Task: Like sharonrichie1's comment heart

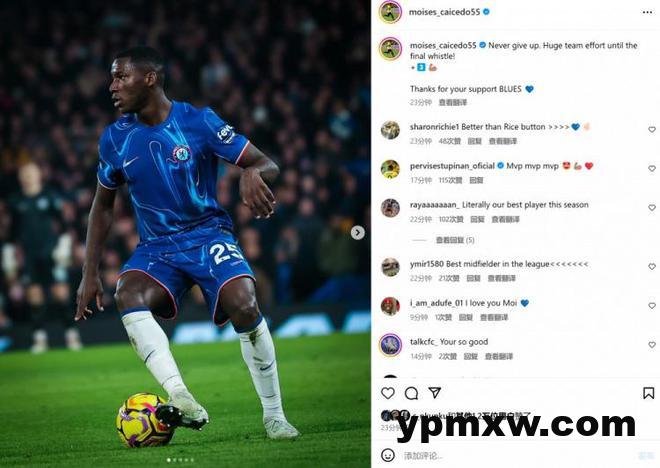Action: [652, 130]
